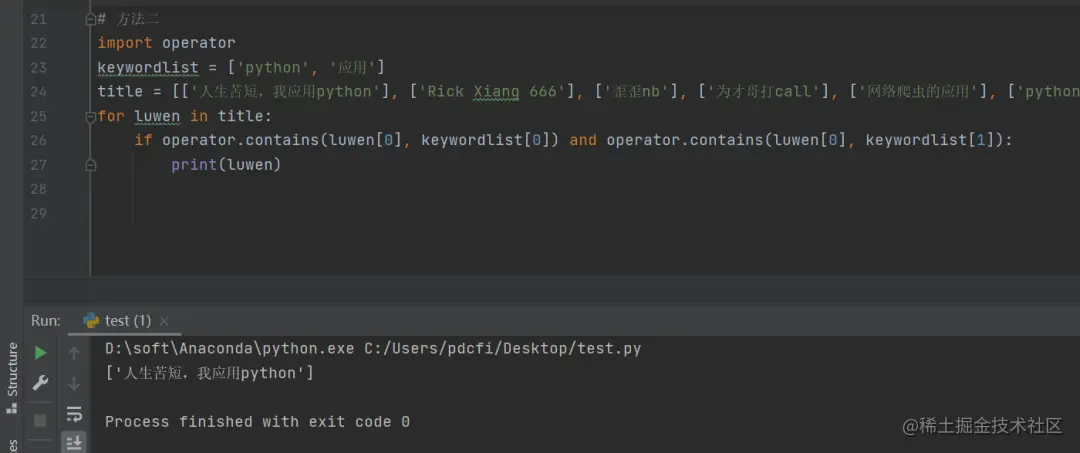Viewport: 1080px width, 453px height.
Task: Click test.py path in console output
Action: 503,349
